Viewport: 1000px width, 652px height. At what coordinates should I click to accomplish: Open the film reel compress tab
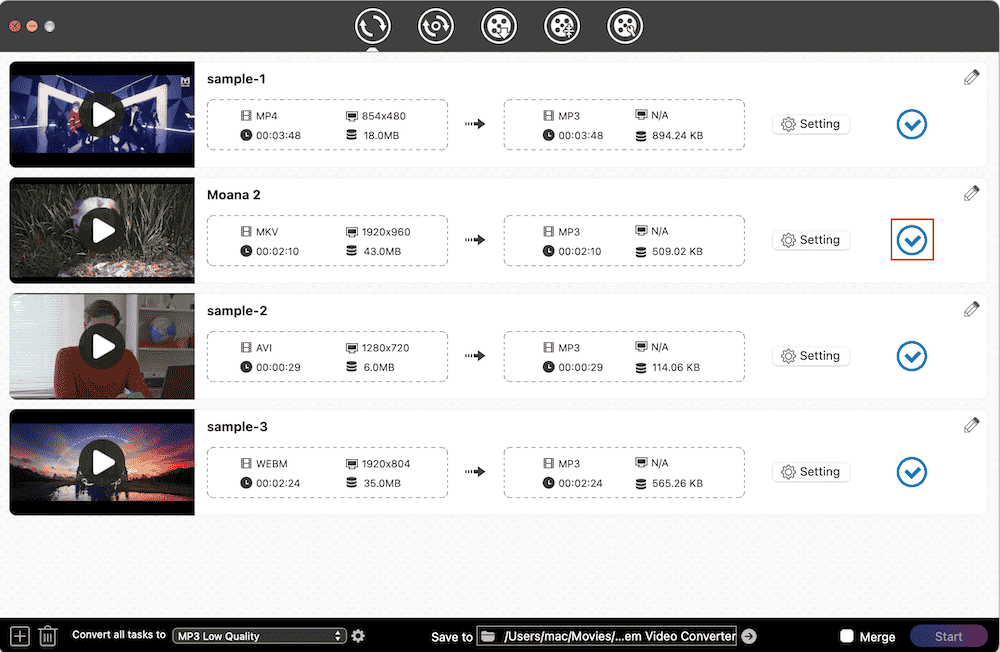(562, 26)
